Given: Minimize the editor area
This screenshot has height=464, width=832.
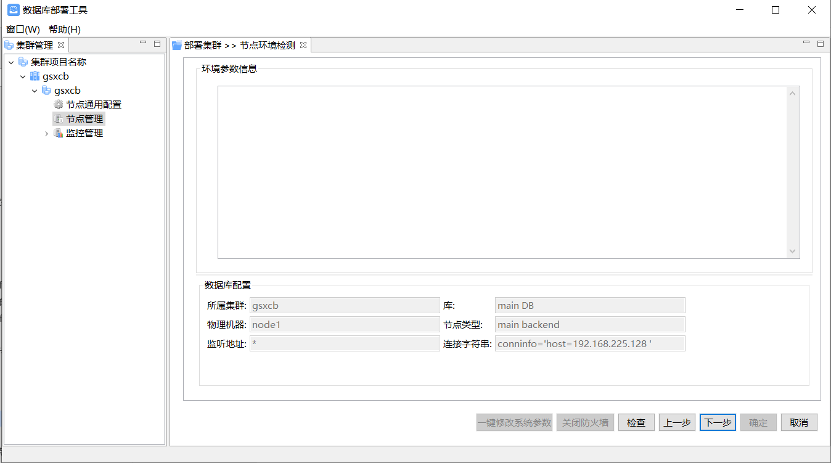Looking at the screenshot, I should tap(806, 42).
